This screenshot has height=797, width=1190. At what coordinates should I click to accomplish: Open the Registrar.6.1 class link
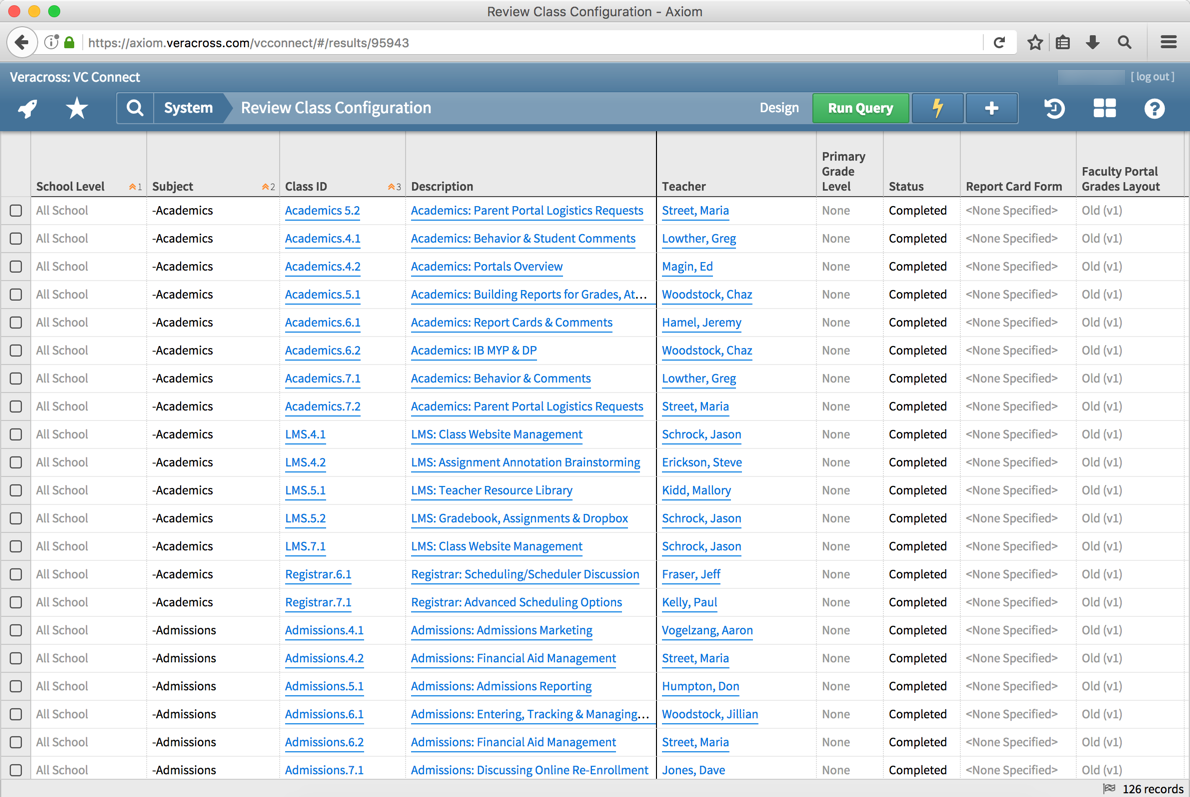click(318, 575)
